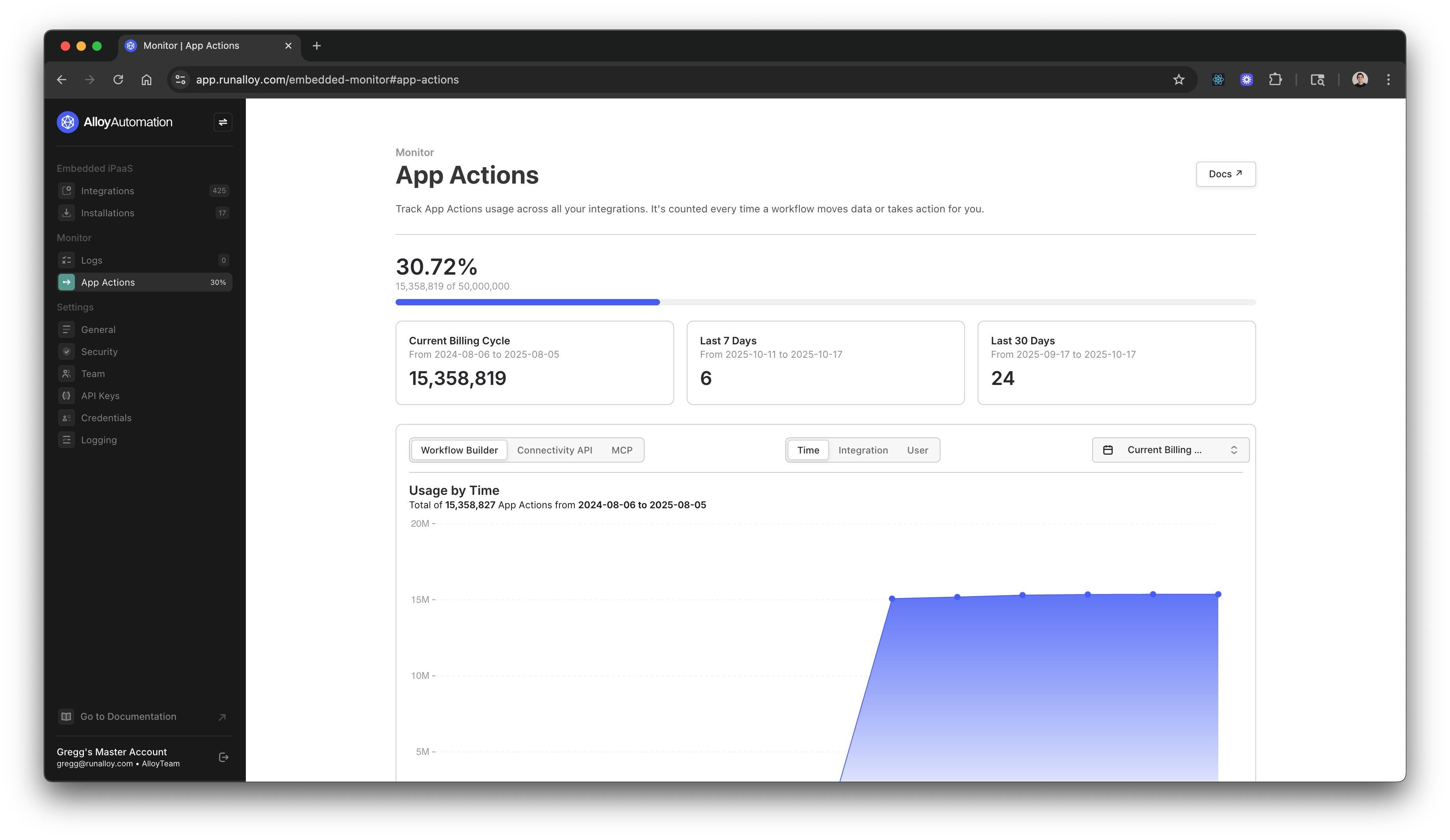Bookmark this page with the star icon

pyautogui.click(x=1179, y=80)
